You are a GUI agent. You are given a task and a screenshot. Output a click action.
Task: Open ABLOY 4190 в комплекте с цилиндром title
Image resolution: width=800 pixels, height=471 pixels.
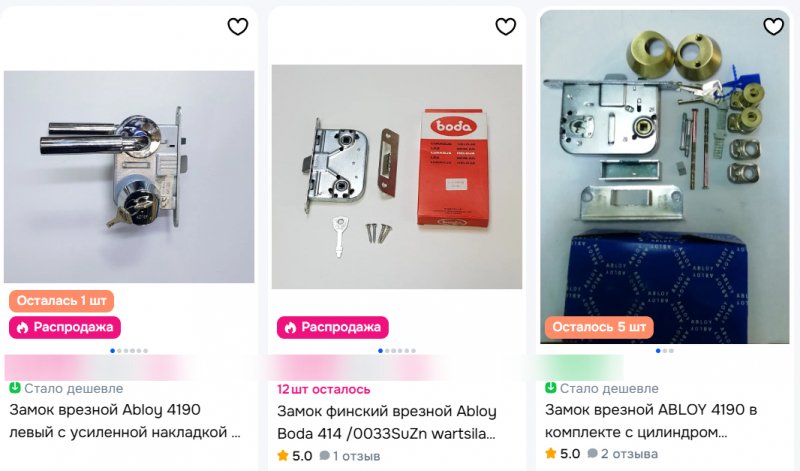pos(651,420)
